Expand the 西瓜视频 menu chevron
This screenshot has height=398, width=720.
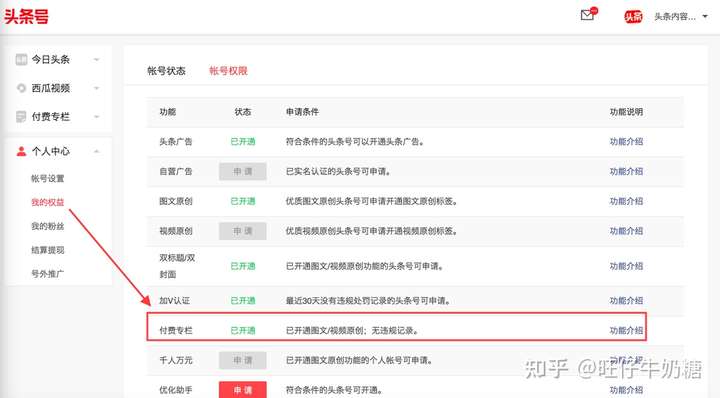click(x=96, y=88)
